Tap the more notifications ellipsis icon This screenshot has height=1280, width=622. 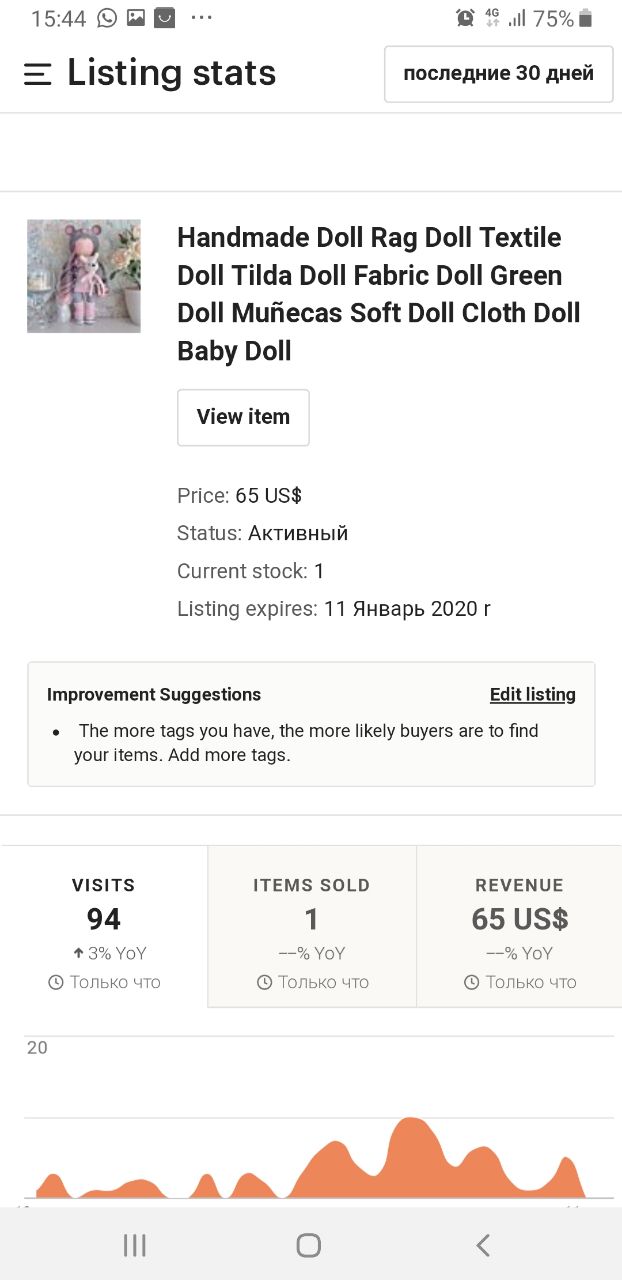201,18
